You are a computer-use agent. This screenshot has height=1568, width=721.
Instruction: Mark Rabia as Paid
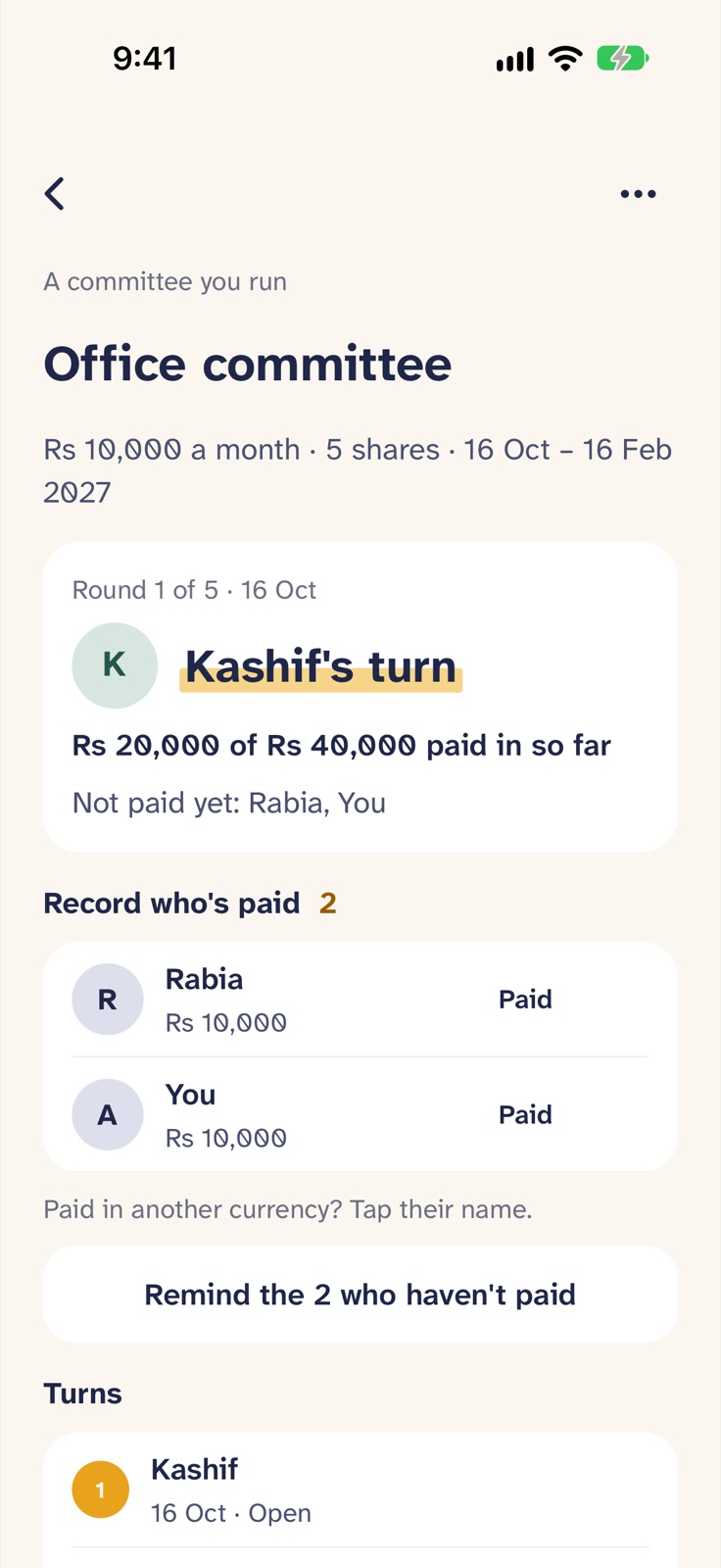tap(525, 1000)
